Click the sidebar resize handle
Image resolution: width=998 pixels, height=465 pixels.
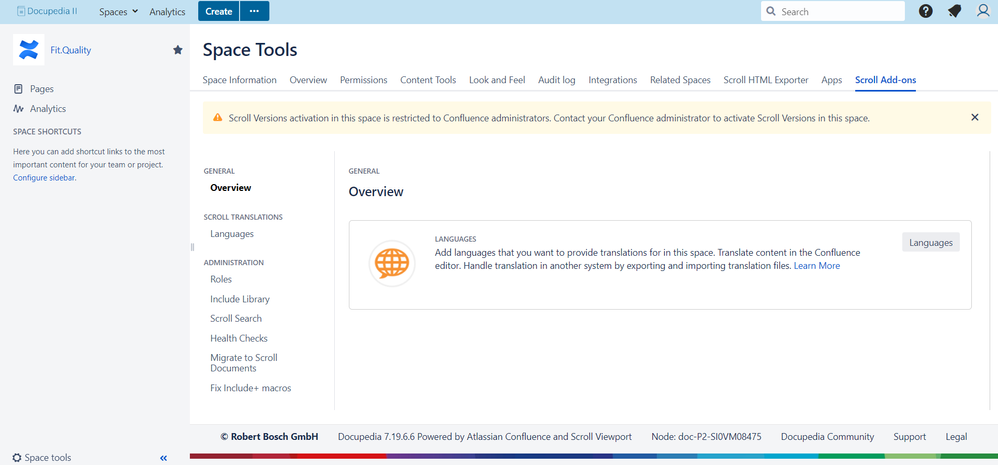(x=192, y=247)
